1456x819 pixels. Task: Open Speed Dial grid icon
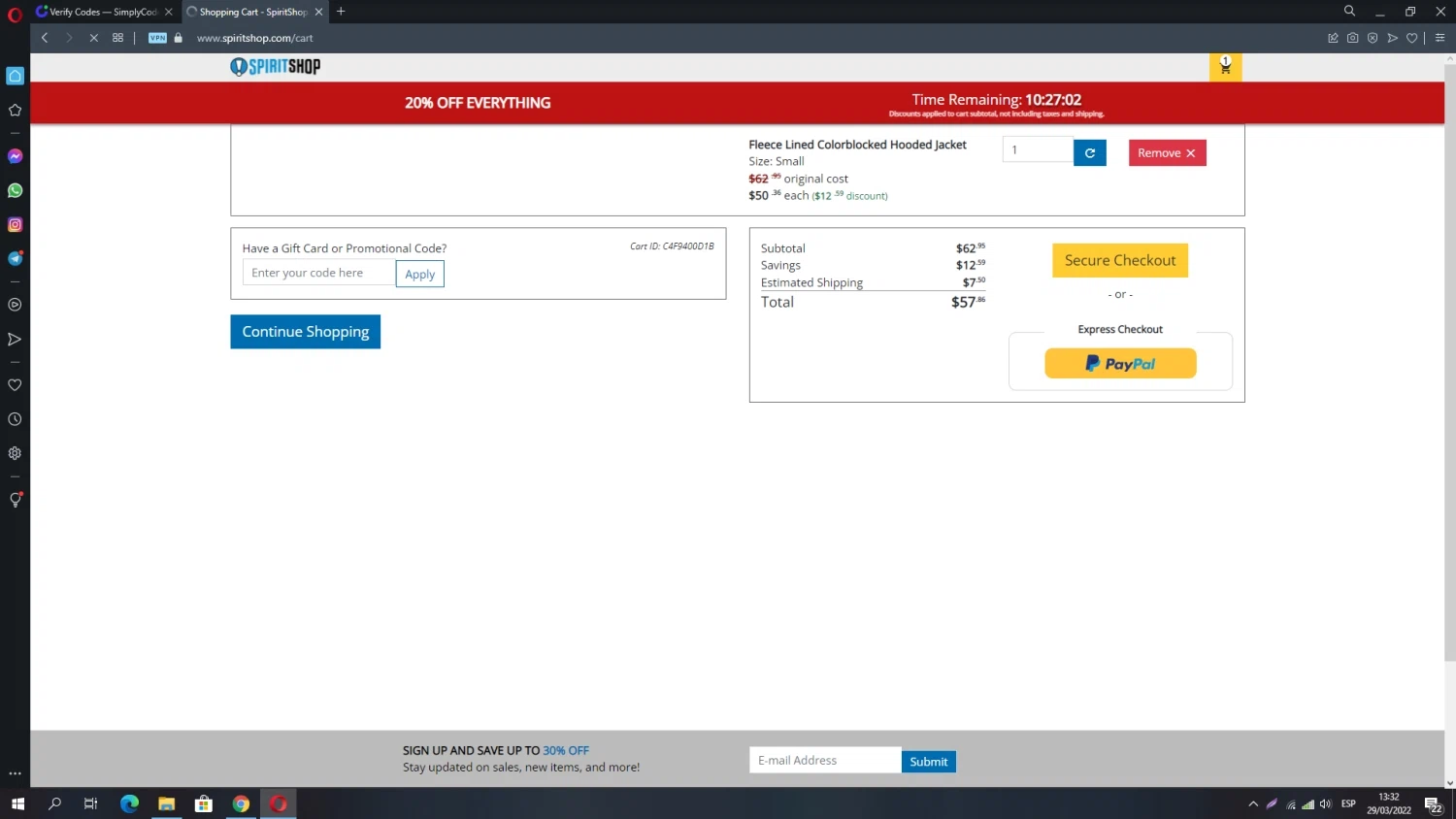(x=117, y=38)
